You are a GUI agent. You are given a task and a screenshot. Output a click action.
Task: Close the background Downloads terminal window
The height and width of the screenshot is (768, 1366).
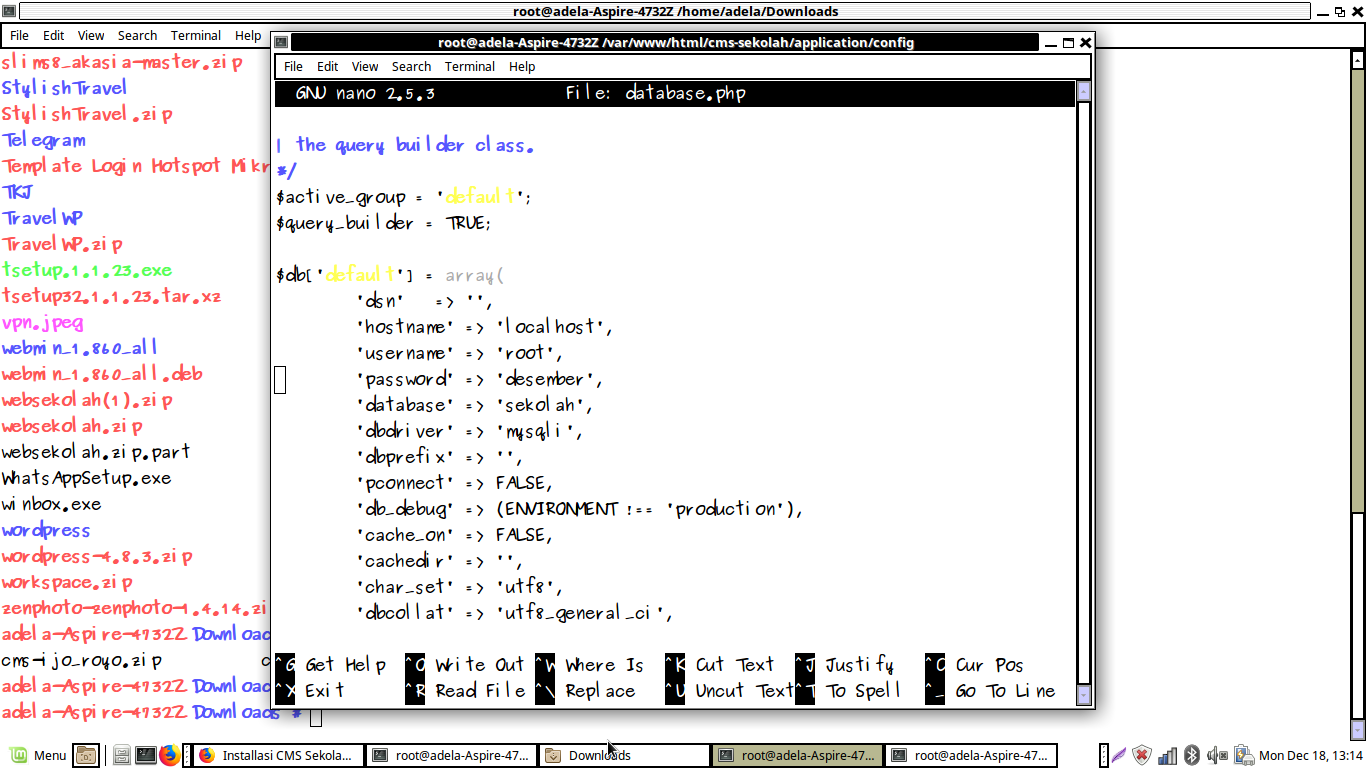[1357, 11]
